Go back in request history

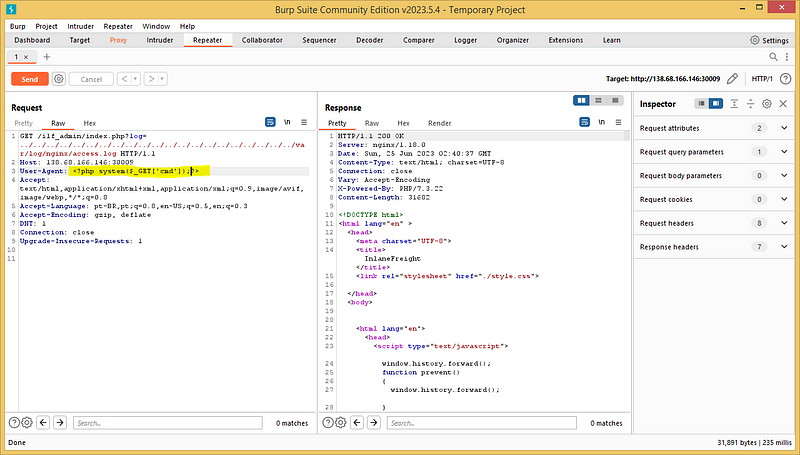click(x=124, y=79)
